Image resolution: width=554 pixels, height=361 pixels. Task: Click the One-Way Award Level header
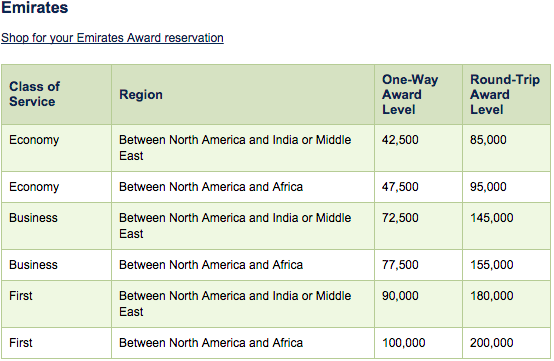(410, 94)
